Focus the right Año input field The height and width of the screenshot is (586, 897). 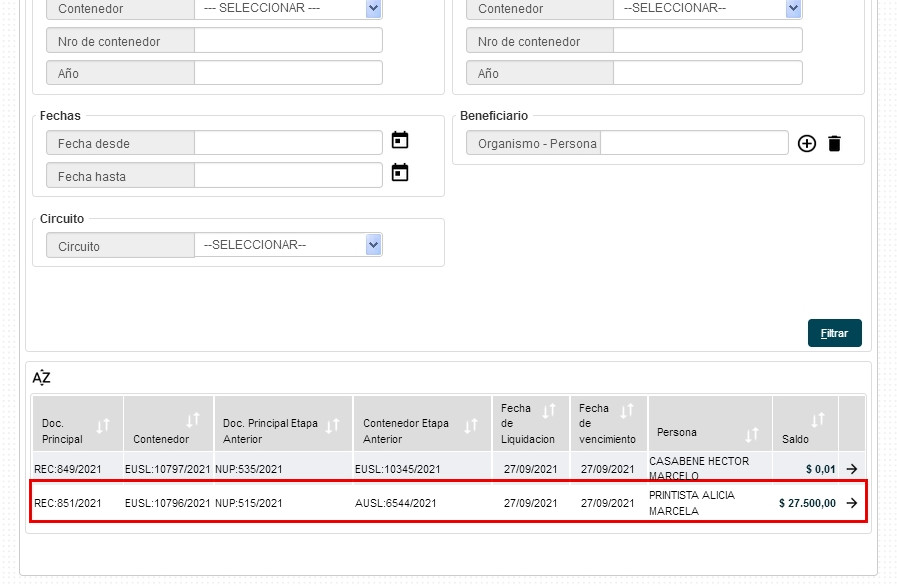point(708,73)
